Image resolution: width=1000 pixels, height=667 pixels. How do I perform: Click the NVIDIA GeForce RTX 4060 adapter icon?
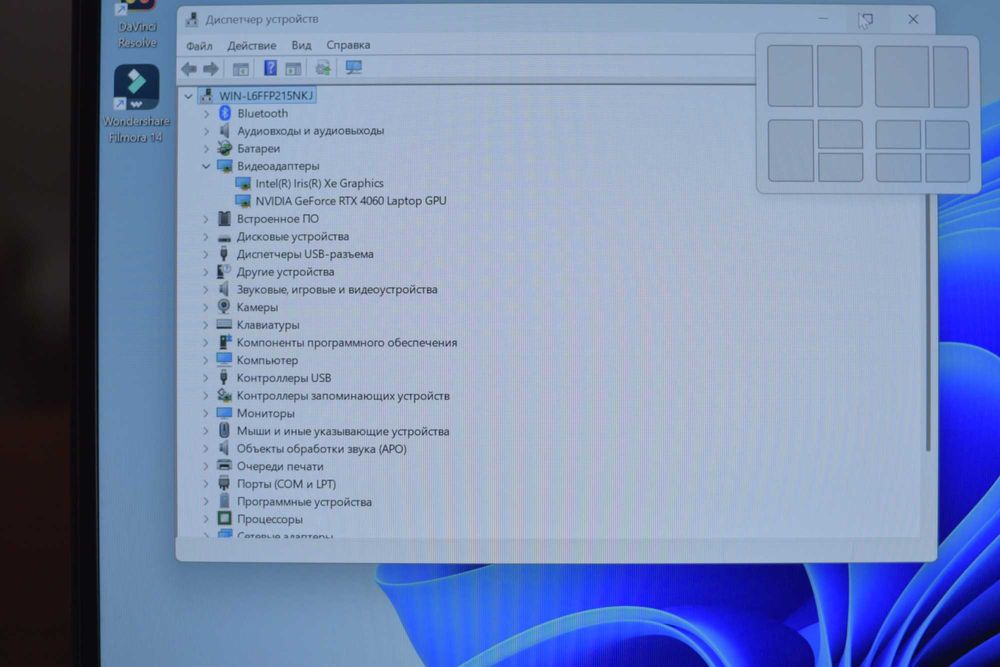243,201
